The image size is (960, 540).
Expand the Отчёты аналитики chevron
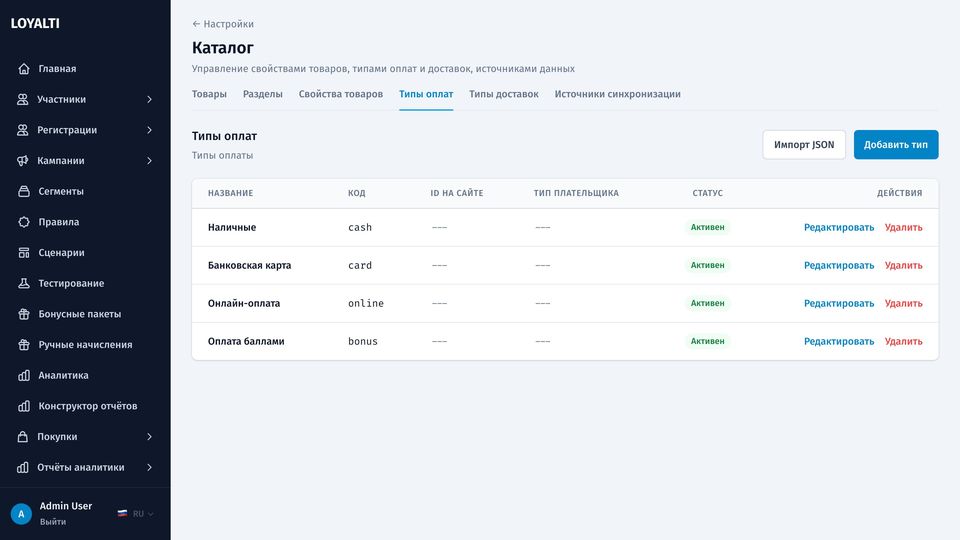tap(149, 467)
